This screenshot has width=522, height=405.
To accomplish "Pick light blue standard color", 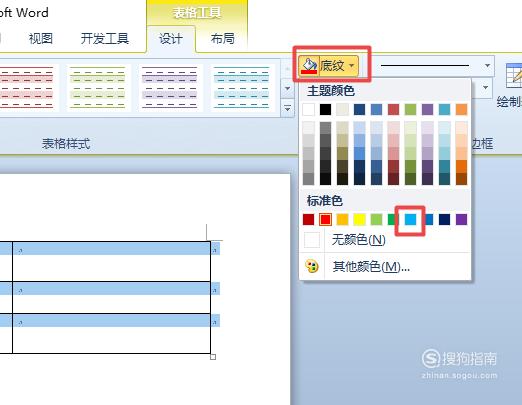I will pyautogui.click(x=410, y=219).
